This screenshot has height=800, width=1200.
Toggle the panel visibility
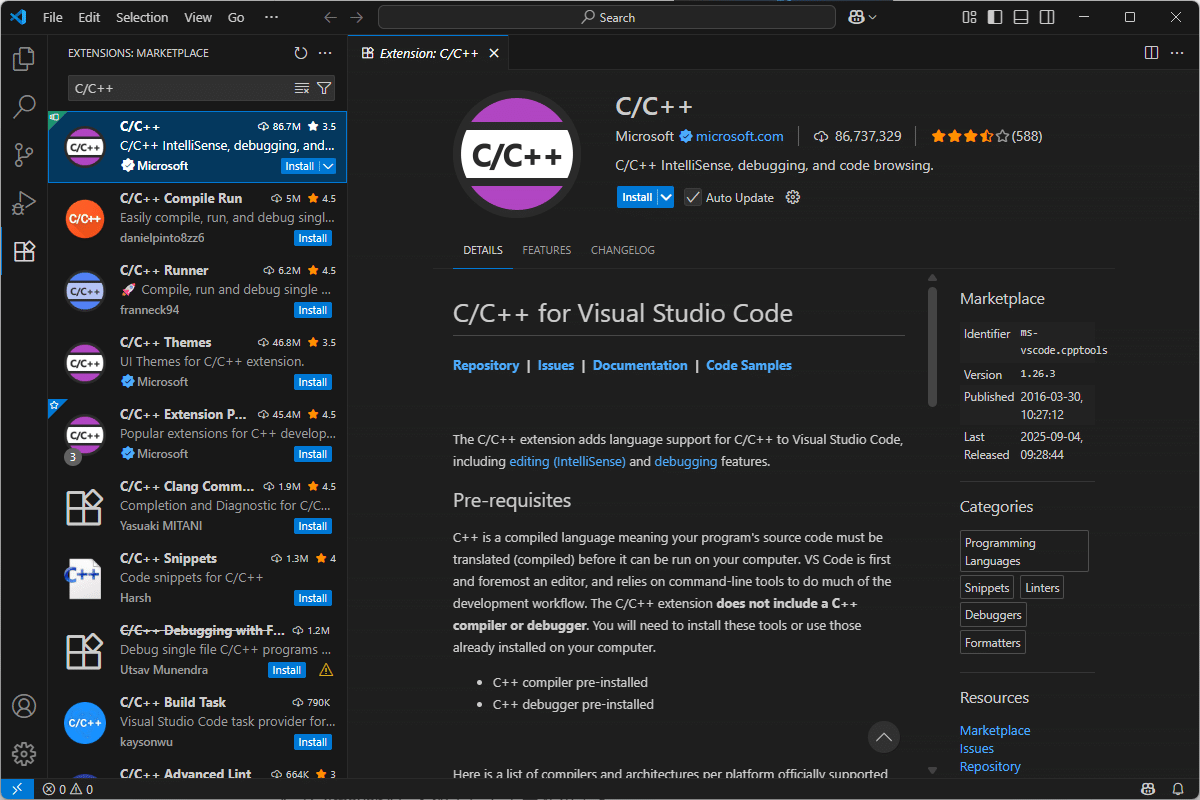[1022, 17]
